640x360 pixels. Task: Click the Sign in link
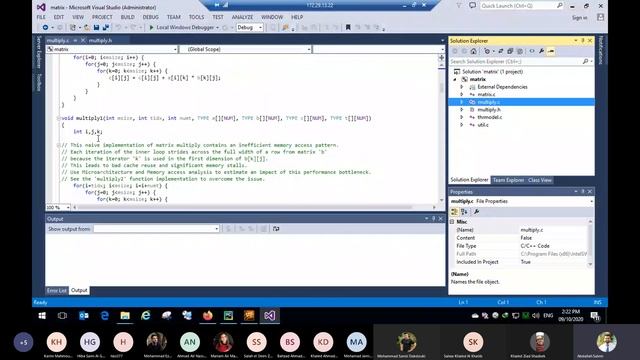(579, 18)
